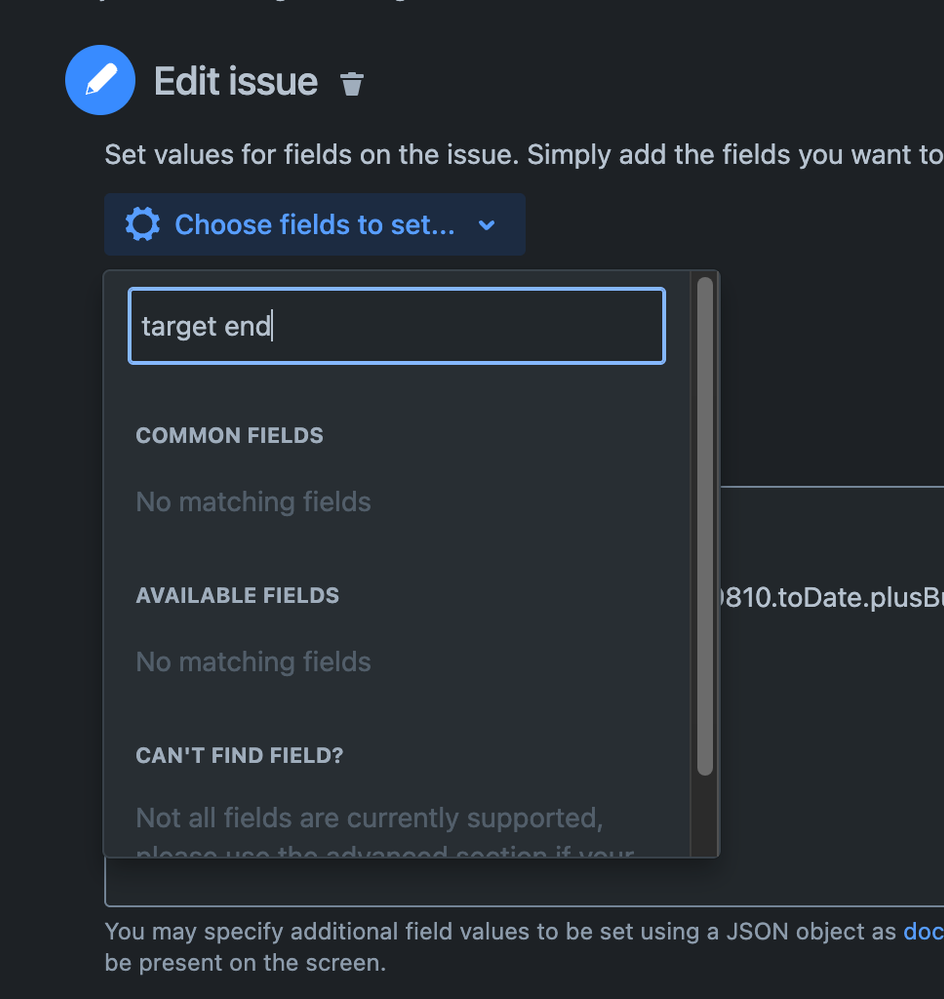Screen dimensions: 944x999
Task: Click the Not all fields supported notice
Action: coord(370,818)
